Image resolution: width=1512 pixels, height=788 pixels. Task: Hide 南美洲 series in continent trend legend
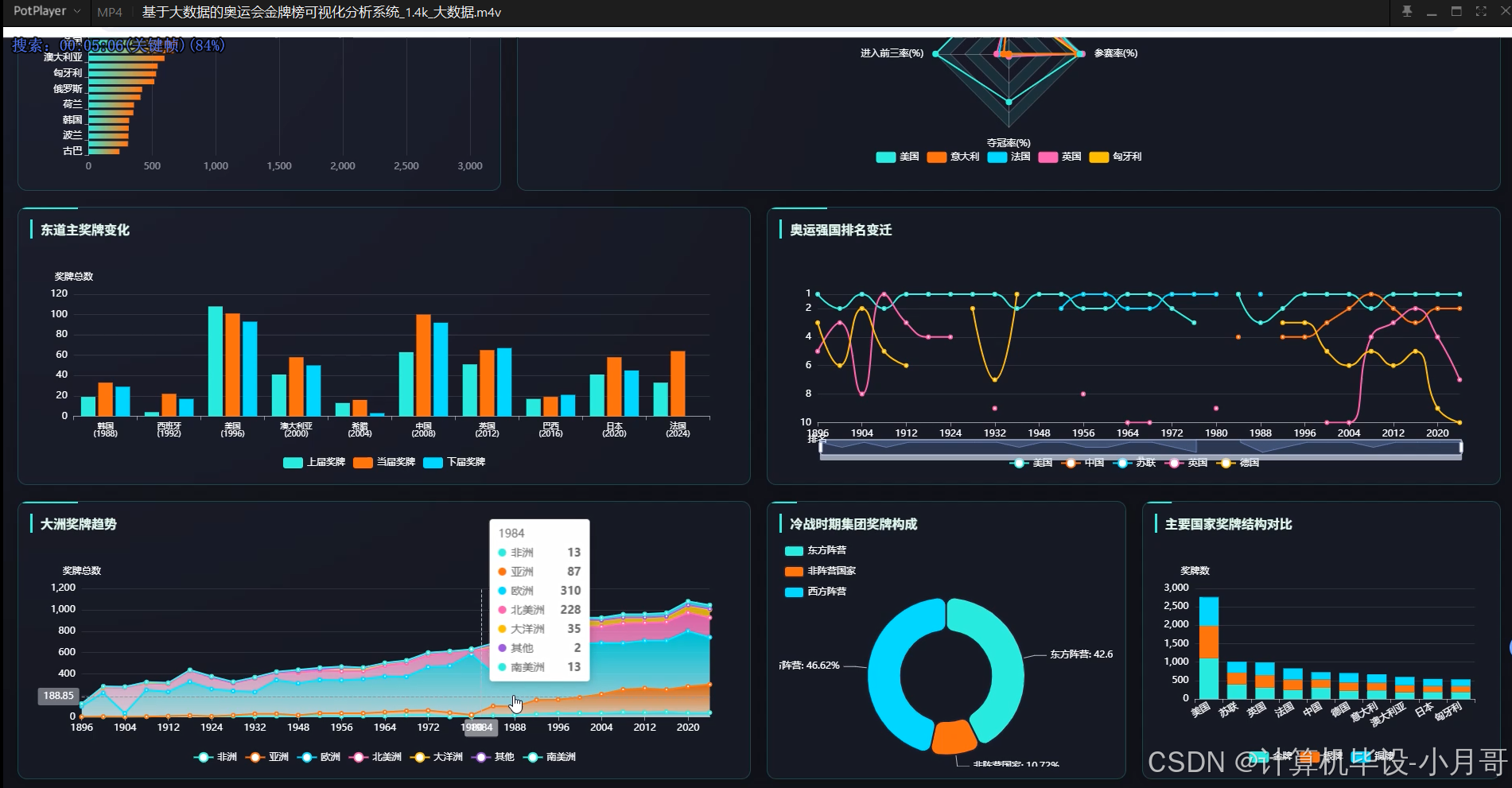(x=549, y=757)
